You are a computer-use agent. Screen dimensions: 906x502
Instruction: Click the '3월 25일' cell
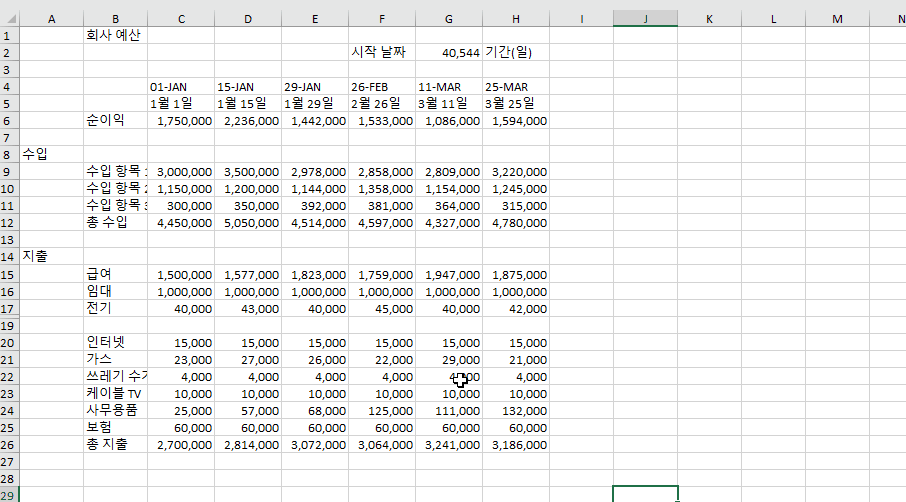coord(516,103)
